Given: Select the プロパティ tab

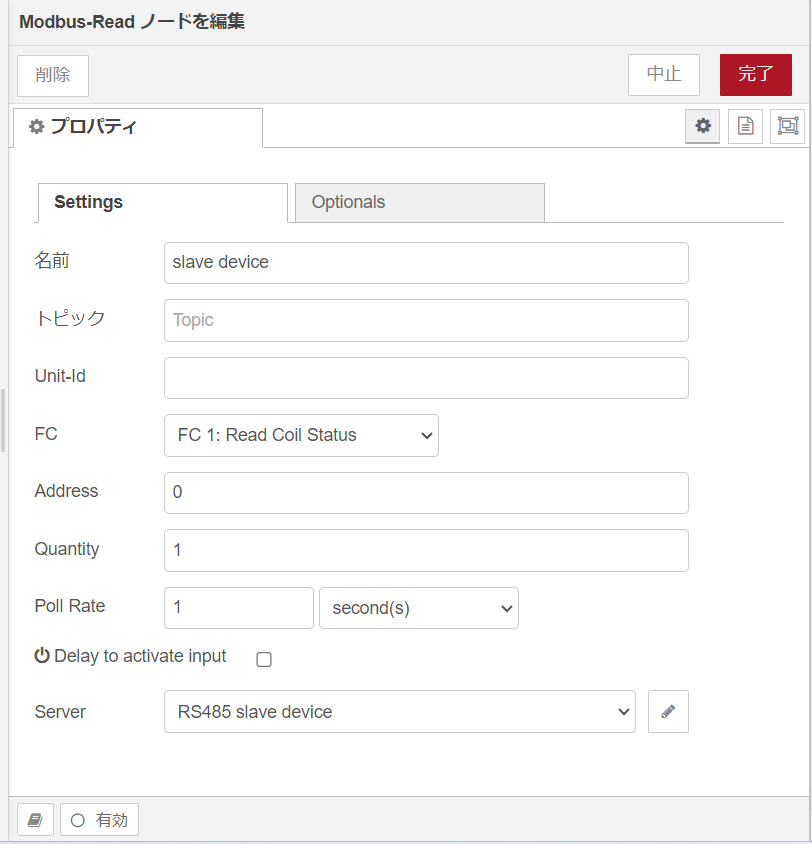Looking at the screenshot, I should coord(138,128).
